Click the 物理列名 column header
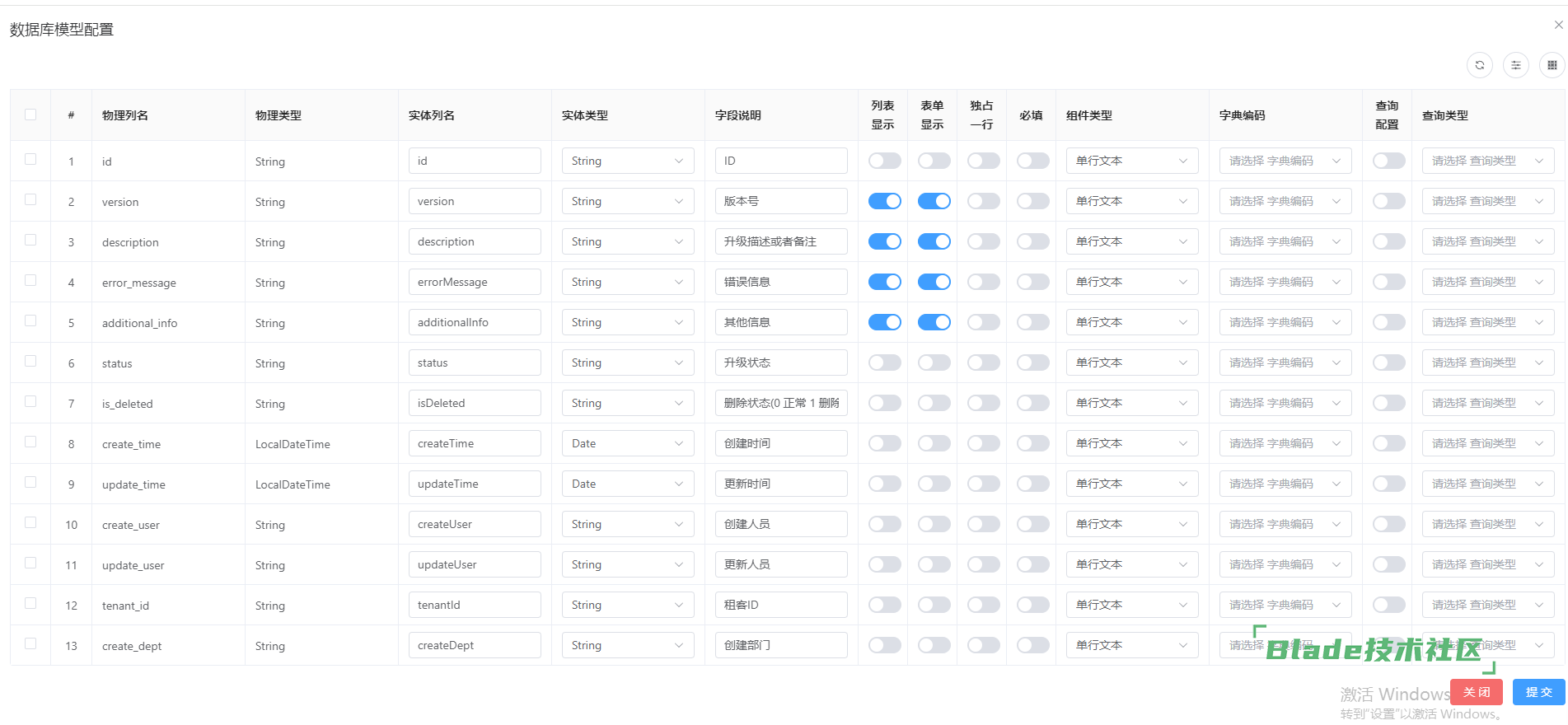Image resolution: width=1568 pixels, height=725 pixels. point(125,115)
